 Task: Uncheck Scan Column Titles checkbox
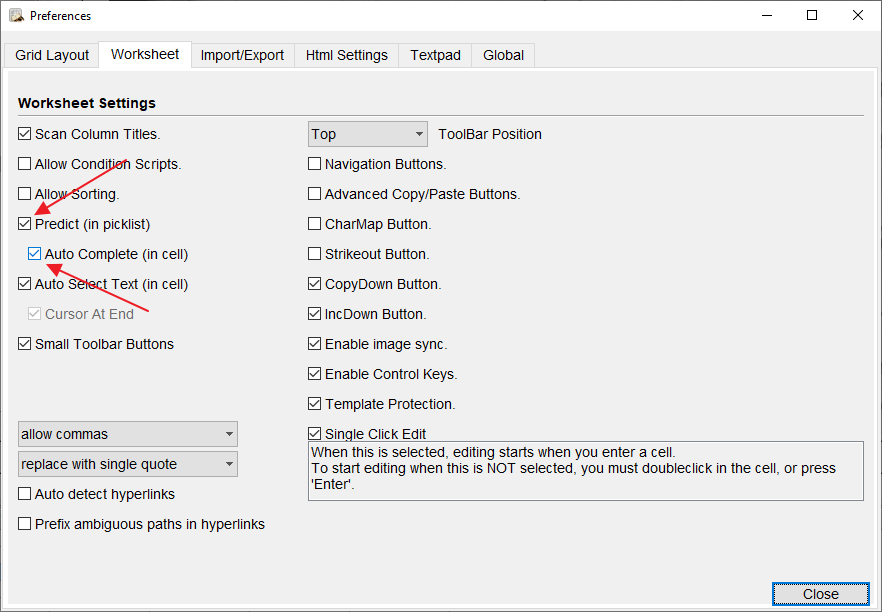pos(25,134)
